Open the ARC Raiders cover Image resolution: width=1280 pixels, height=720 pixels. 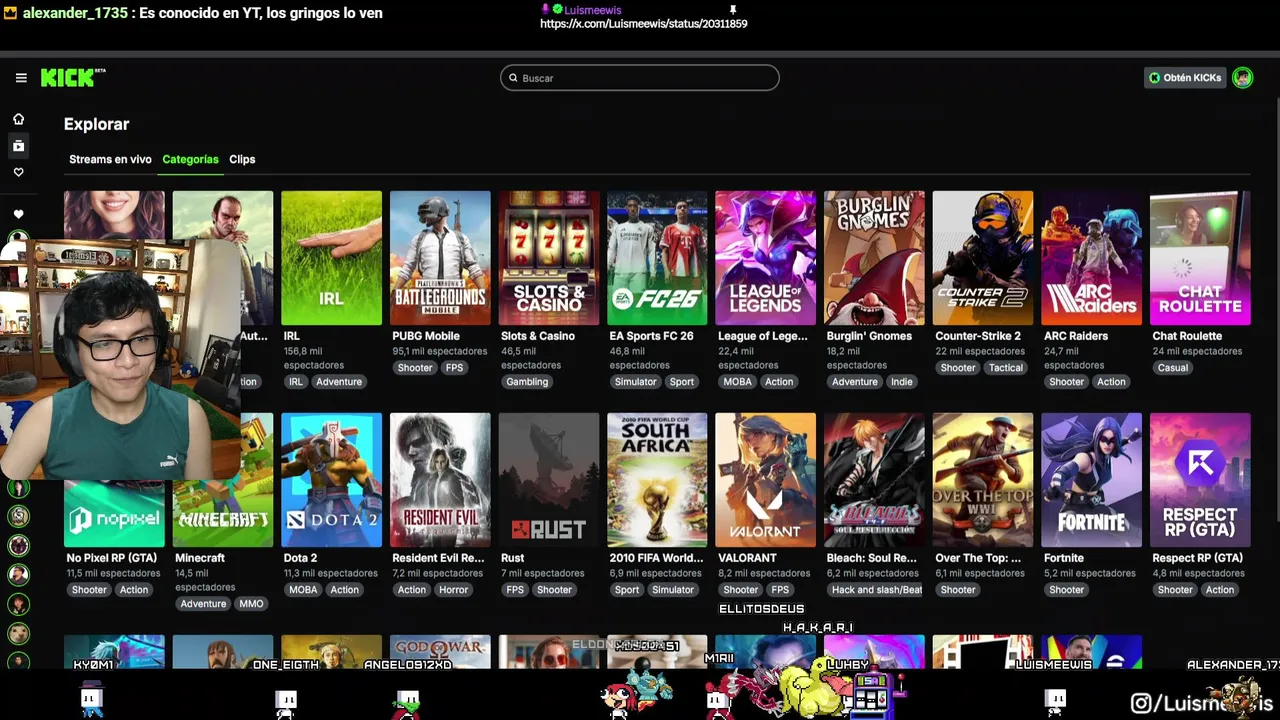(1091, 258)
